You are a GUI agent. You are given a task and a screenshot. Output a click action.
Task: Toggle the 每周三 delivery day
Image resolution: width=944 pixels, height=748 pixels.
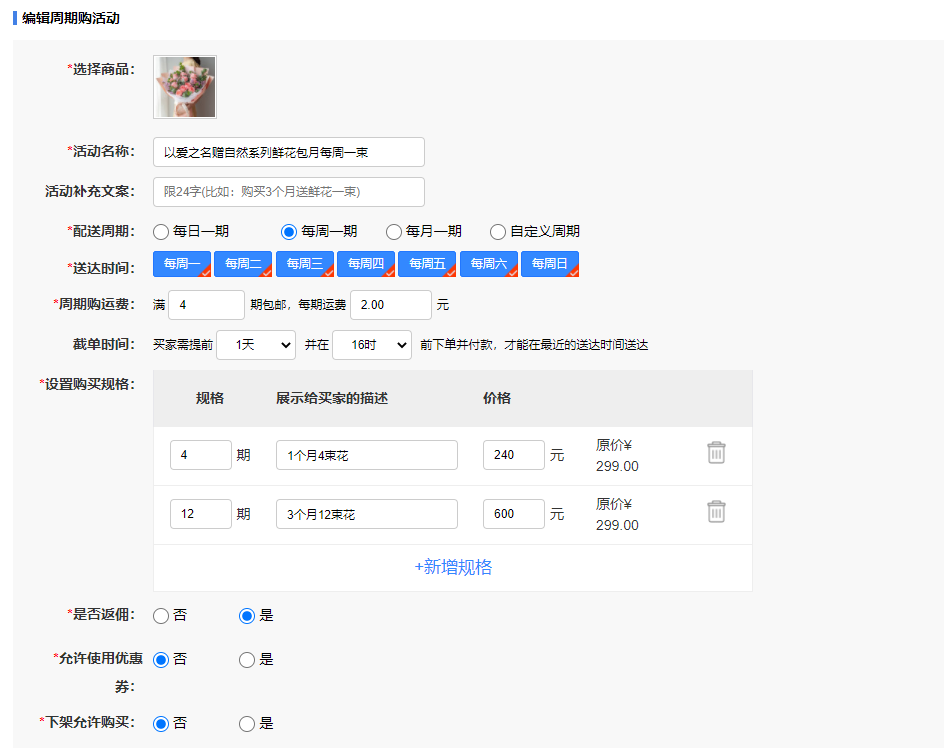304,264
